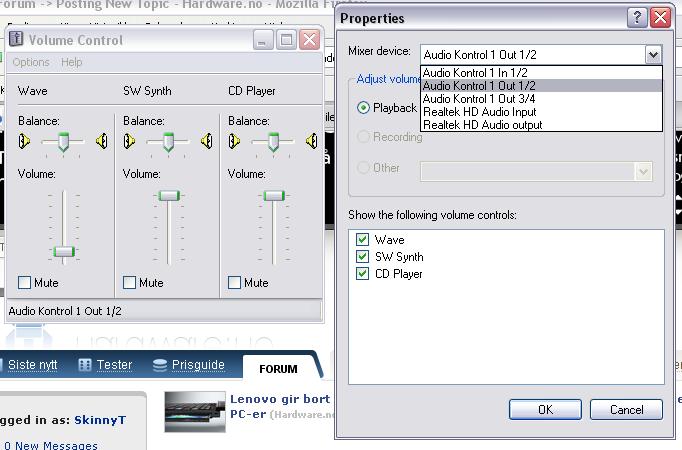Image resolution: width=682 pixels, height=450 pixels.
Task: Click the Properties dialog help question mark
Action: (637, 18)
